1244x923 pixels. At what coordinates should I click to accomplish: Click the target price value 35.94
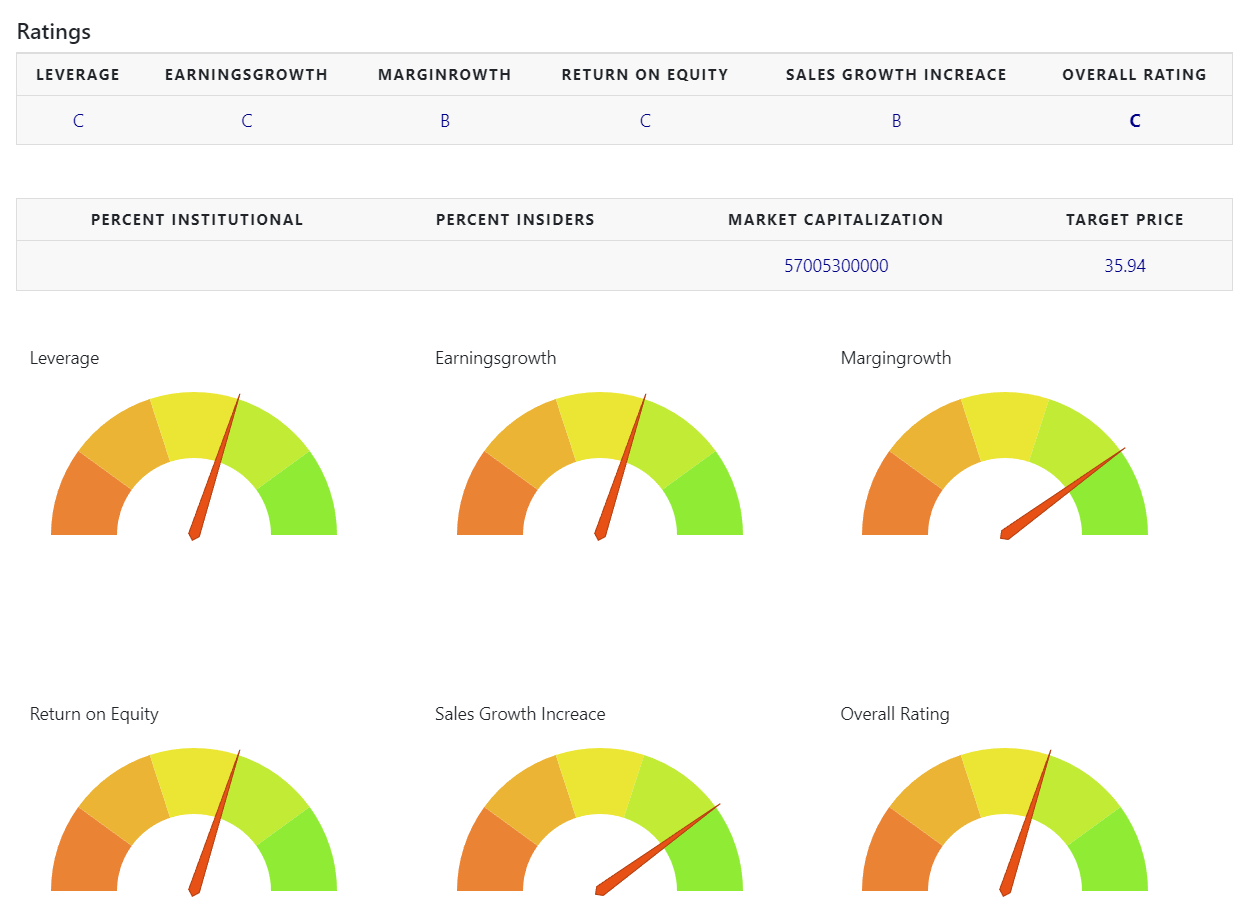pyautogui.click(x=1125, y=266)
